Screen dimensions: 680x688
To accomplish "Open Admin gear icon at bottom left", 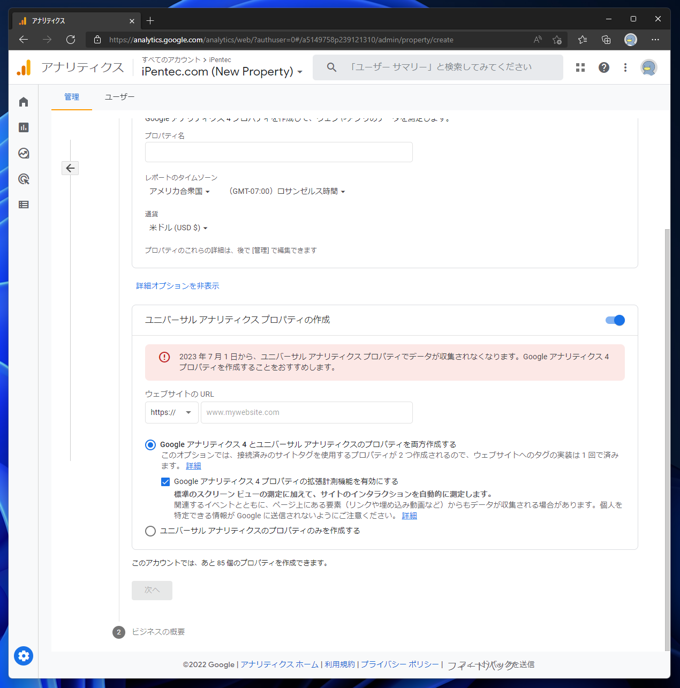I will (x=24, y=656).
